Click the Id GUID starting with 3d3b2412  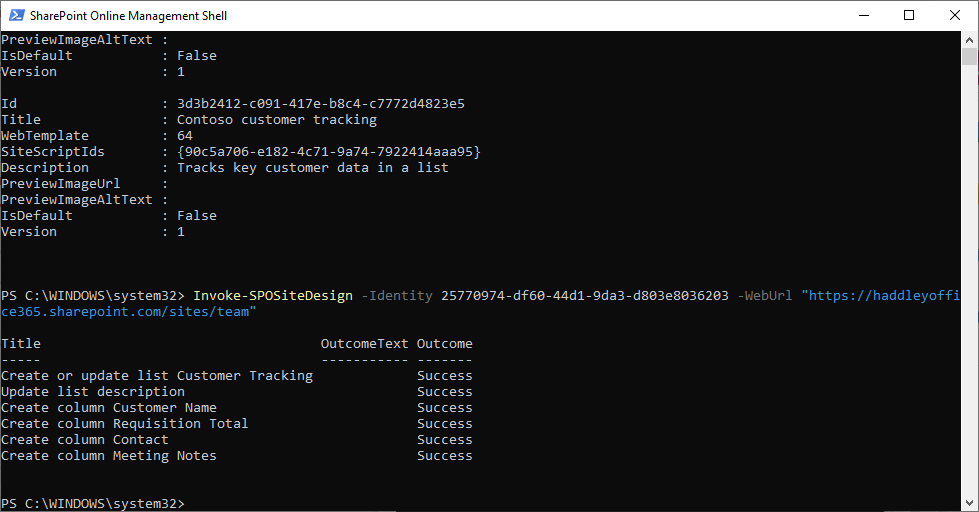pyautogui.click(x=320, y=104)
